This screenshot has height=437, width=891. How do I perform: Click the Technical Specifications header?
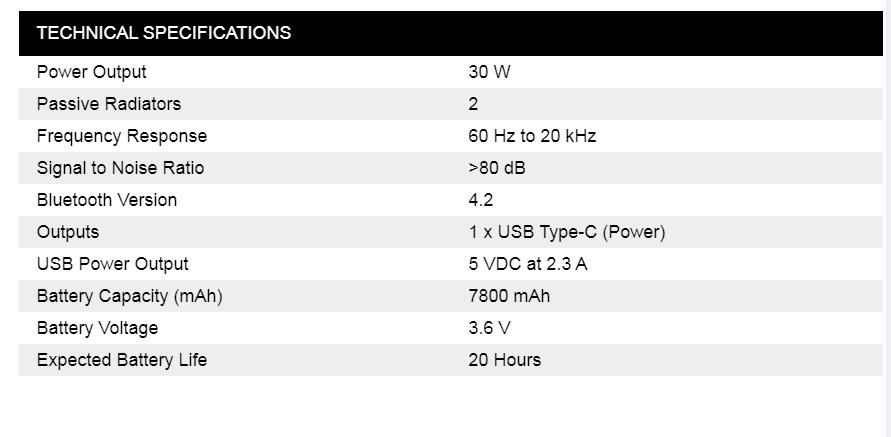[x=164, y=33]
